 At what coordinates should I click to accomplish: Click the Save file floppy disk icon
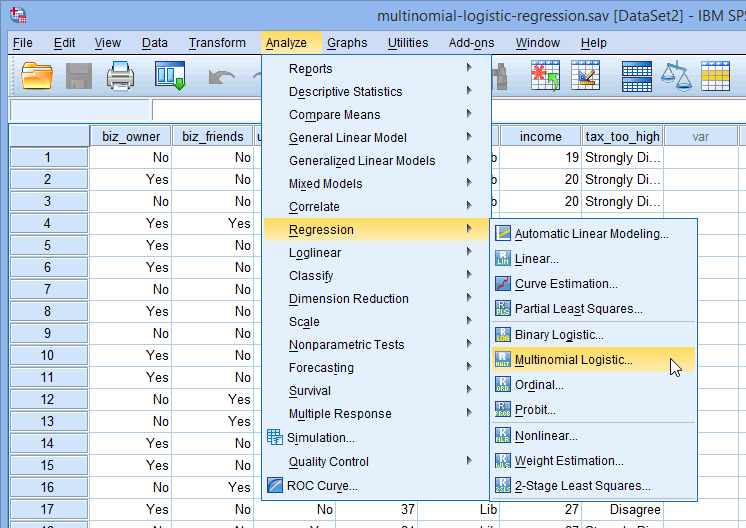[78, 76]
